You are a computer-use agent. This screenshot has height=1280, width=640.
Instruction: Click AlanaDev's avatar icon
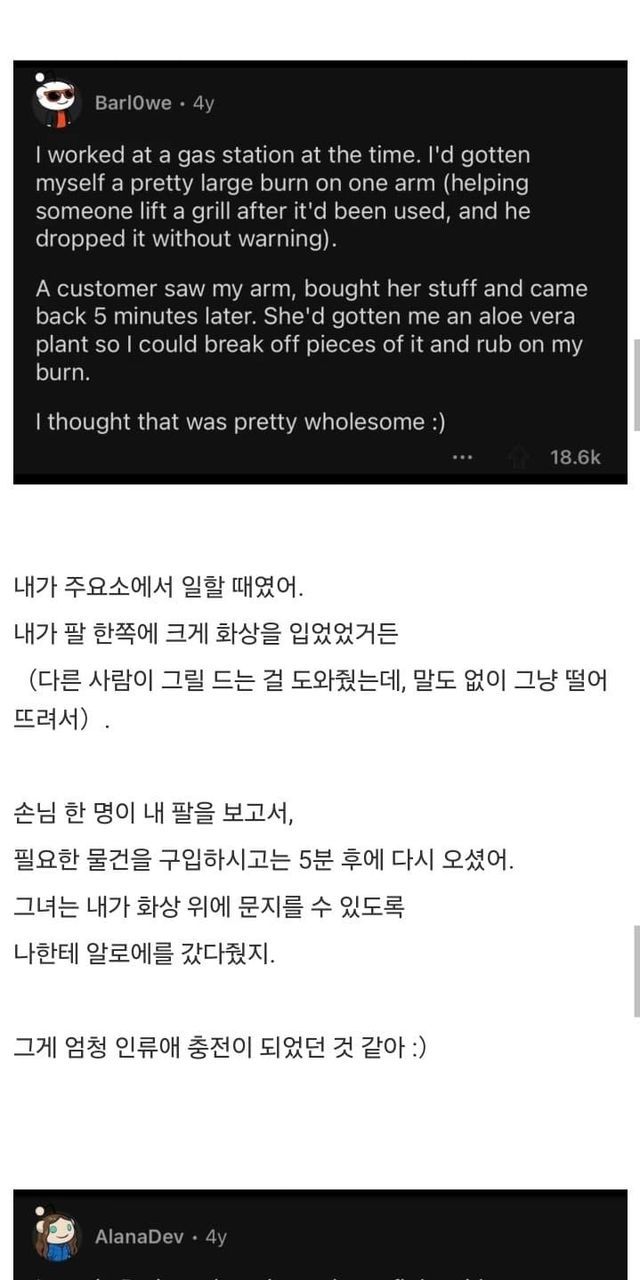[x=56, y=1236]
